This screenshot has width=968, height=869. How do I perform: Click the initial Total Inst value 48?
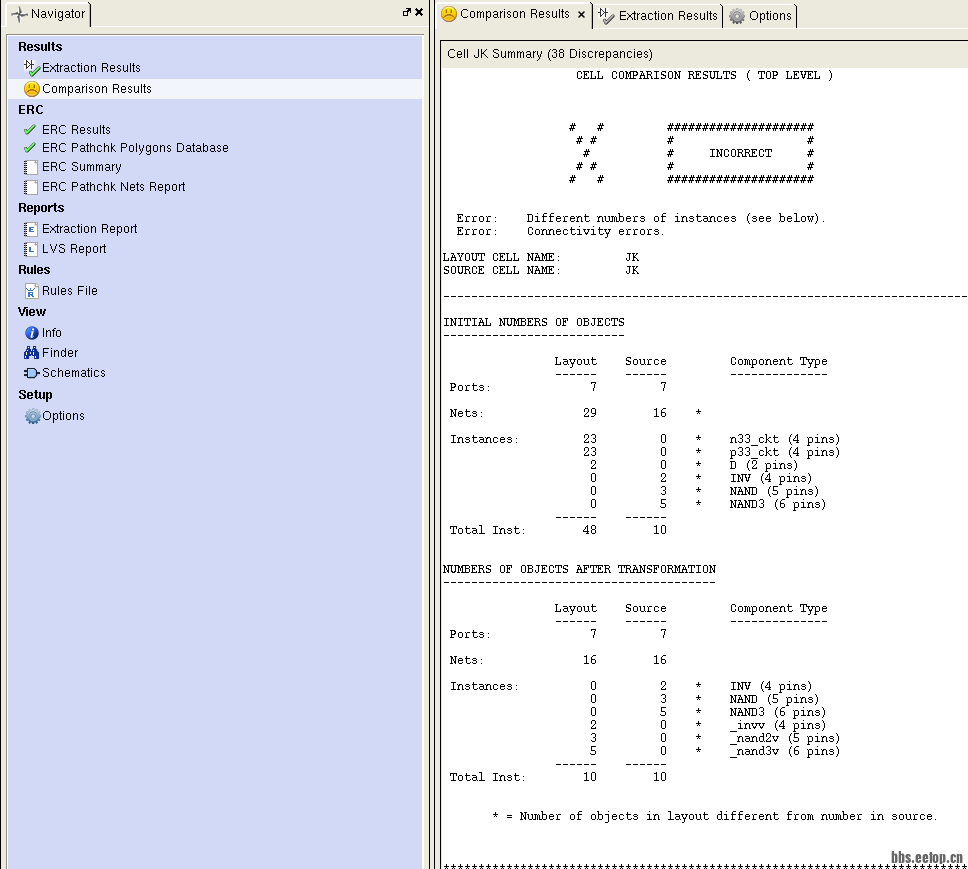590,530
